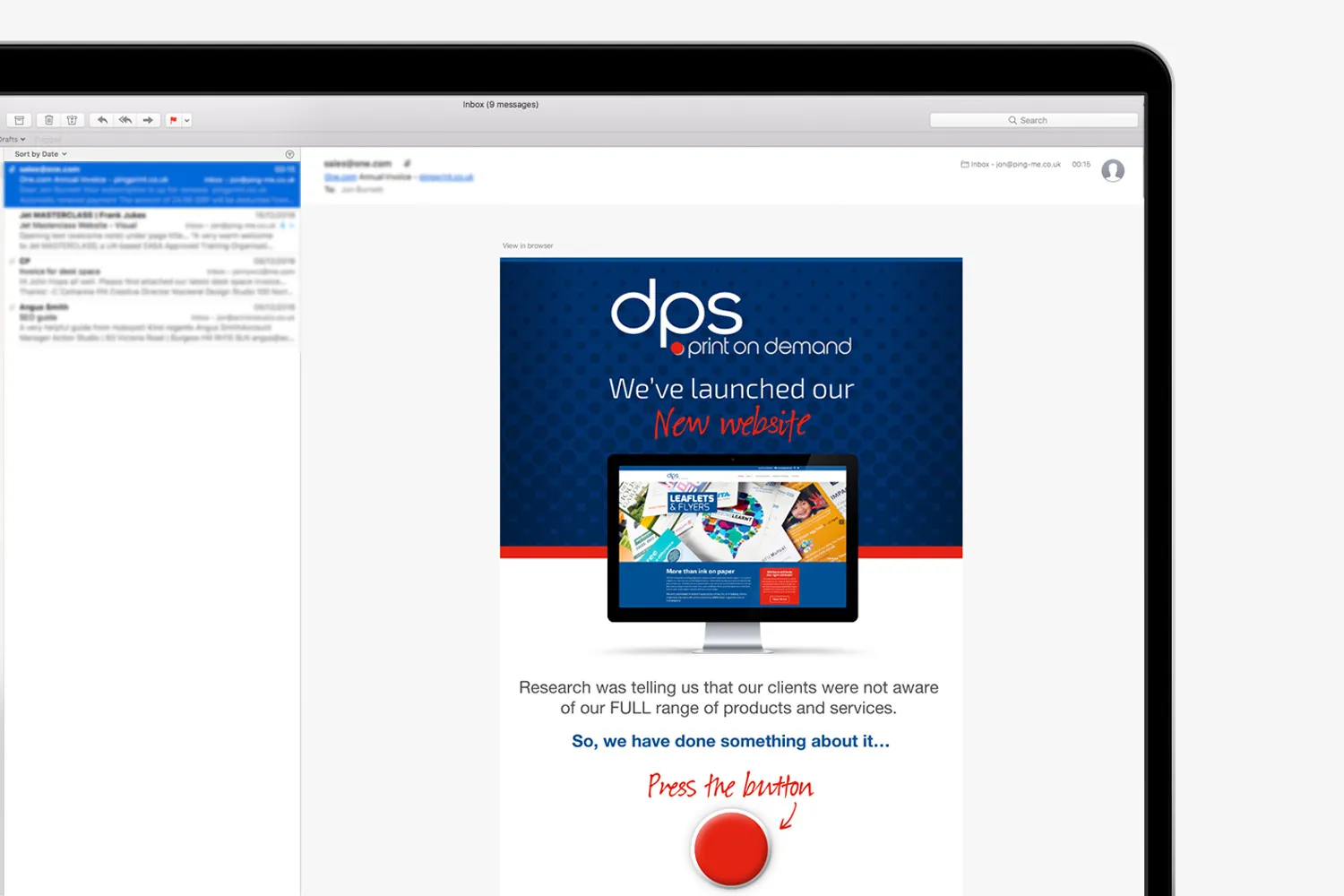The width and height of the screenshot is (1344, 896).
Task: Click the sales@one.com sender name in the header
Action: pos(358,164)
